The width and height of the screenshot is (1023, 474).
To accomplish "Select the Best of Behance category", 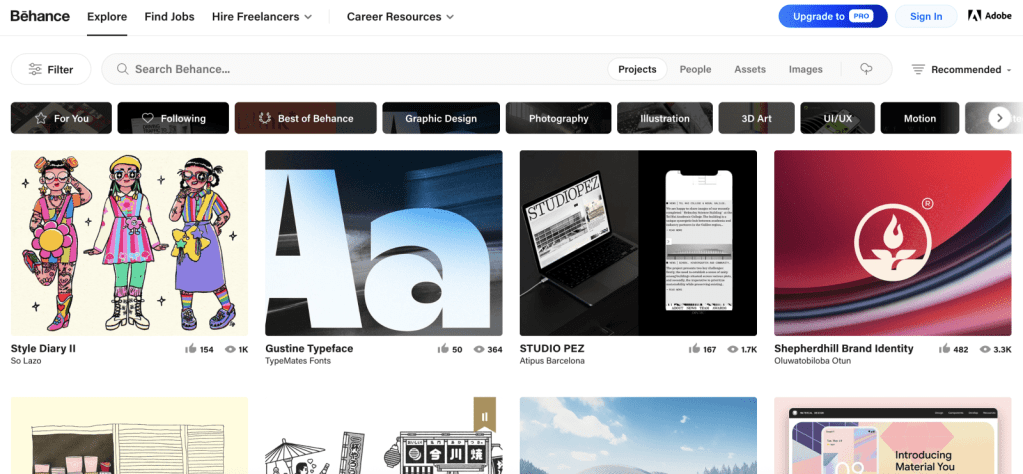I will coord(305,118).
